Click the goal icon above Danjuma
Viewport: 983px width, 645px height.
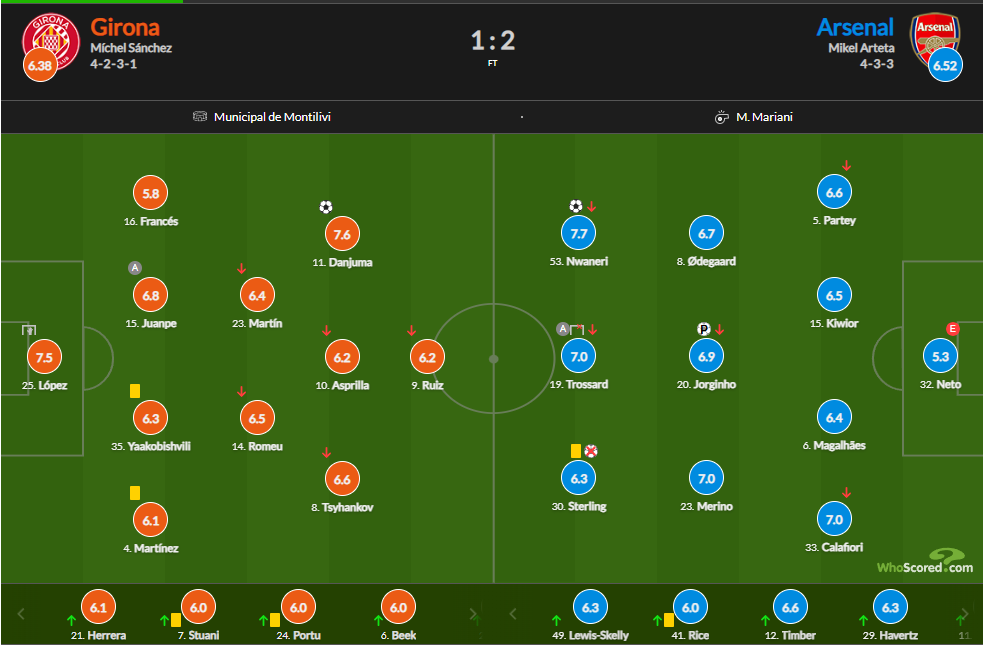tap(325, 207)
